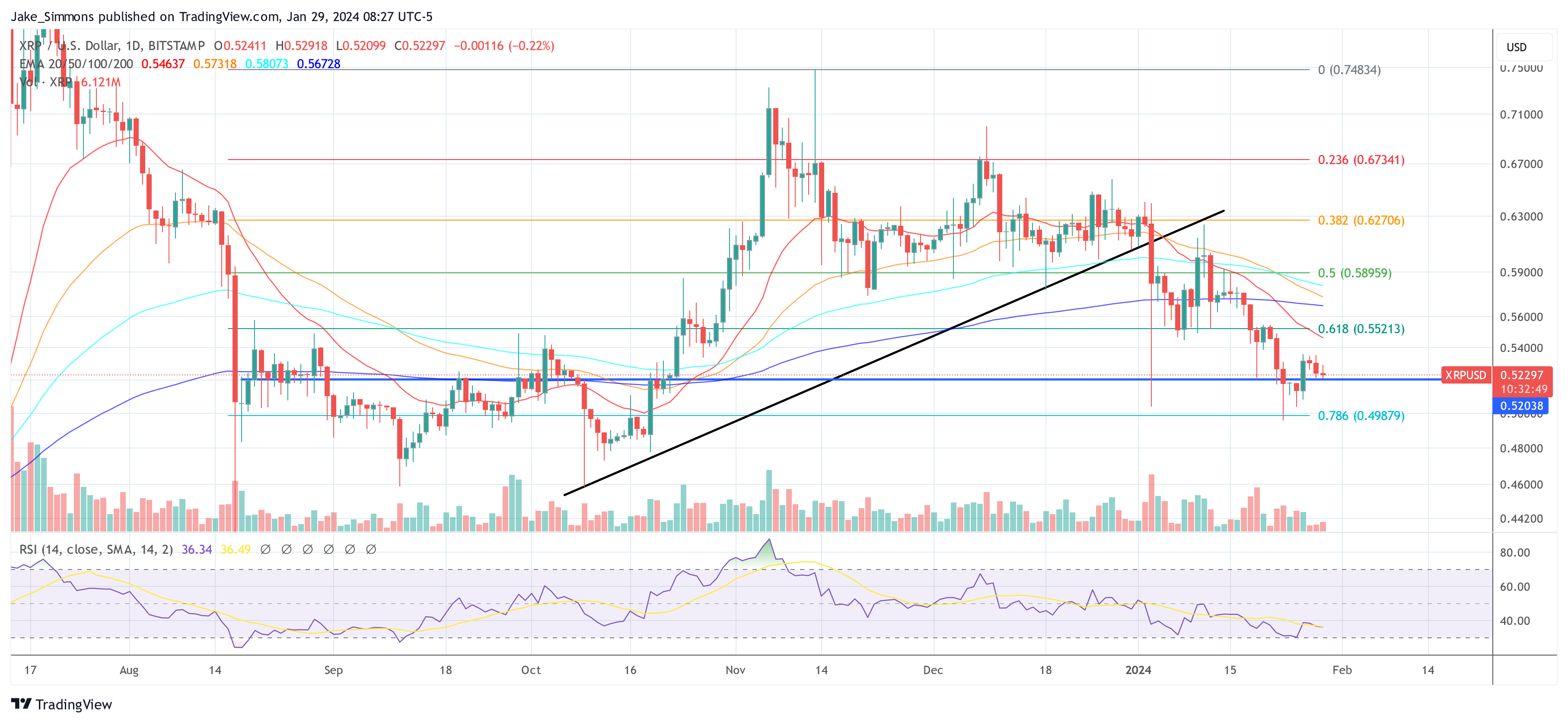Viewport: 1568px width, 723px height.
Task: Select the red EMA value 0.54637
Action: tap(163, 64)
